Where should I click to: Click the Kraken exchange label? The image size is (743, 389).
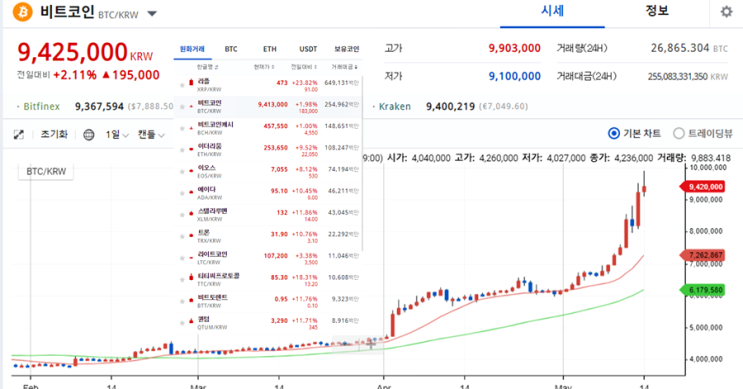(394, 107)
